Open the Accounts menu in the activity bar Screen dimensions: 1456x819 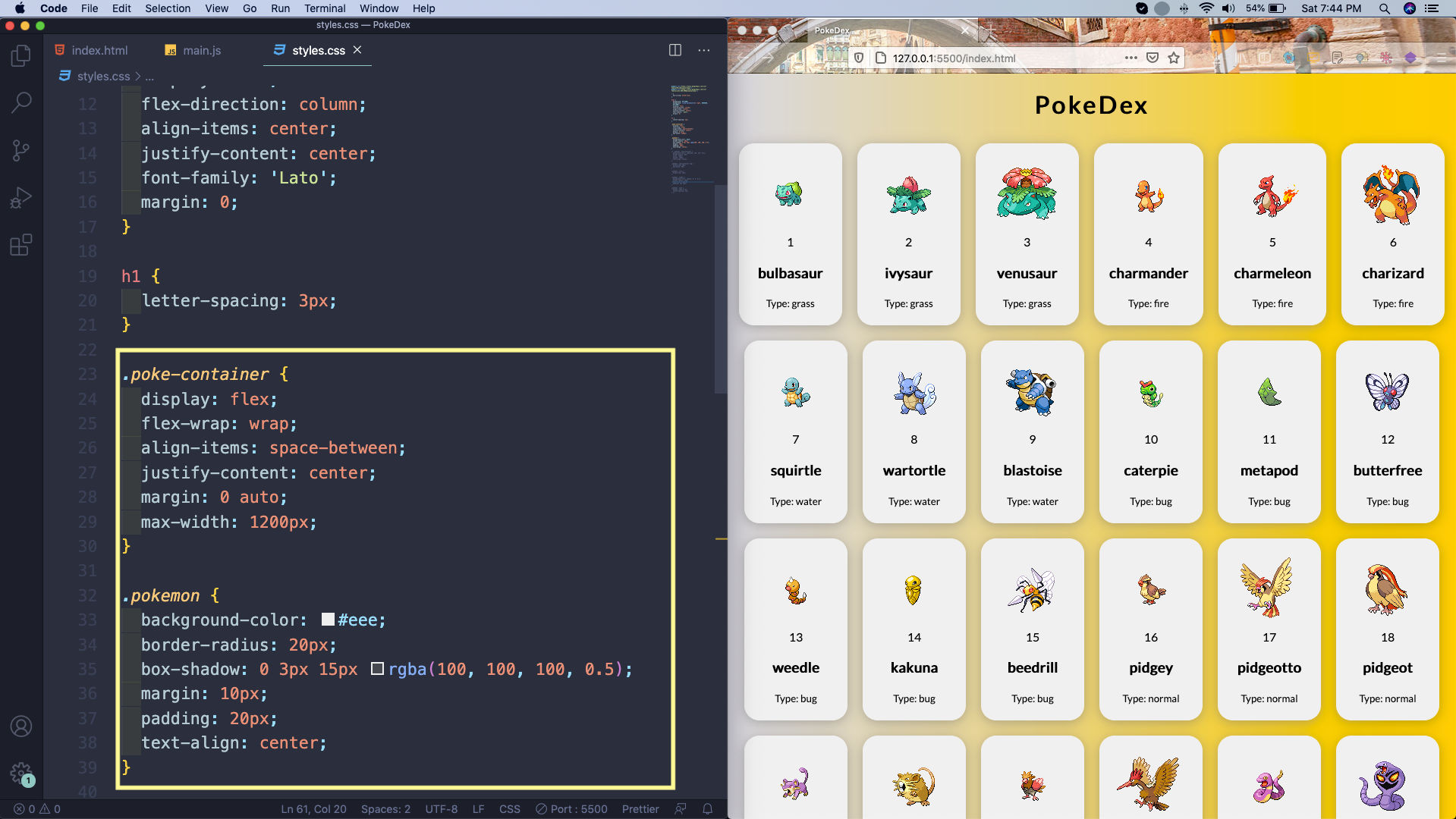pos(21,726)
